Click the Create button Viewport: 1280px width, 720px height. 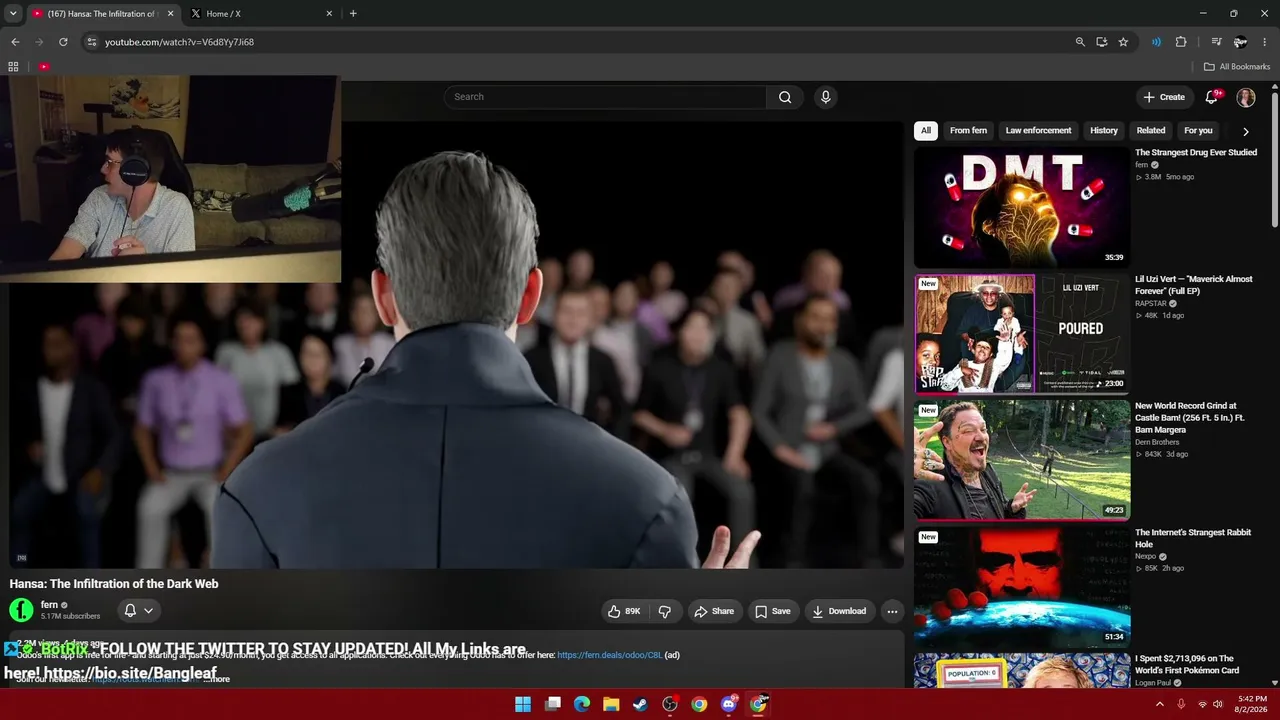(x=1164, y=97)
